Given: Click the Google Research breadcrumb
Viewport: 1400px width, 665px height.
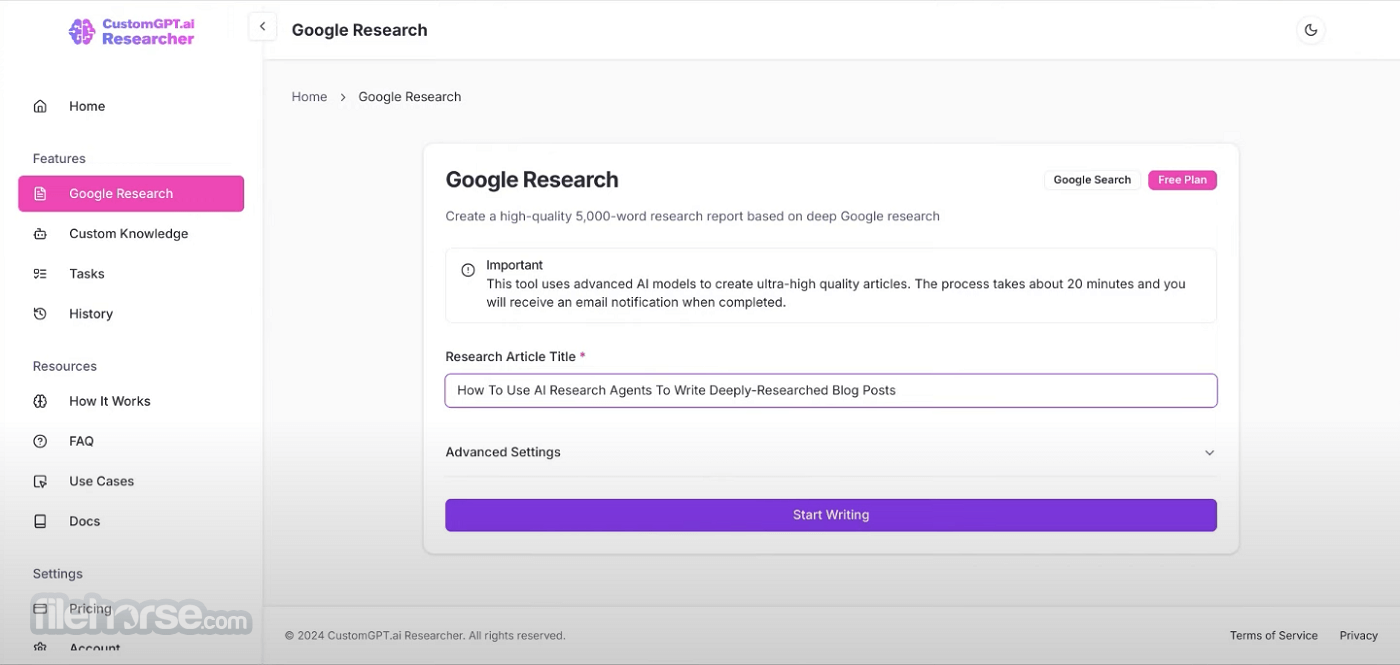Looking at the screenshot, I should coord(410,97).
